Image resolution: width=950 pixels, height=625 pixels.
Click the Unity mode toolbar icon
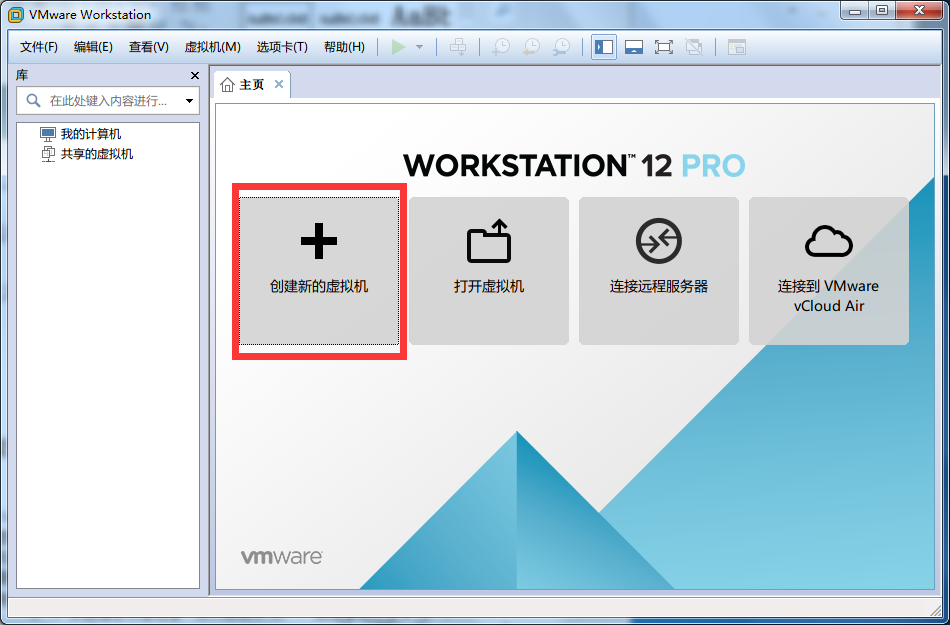(694, 47)
